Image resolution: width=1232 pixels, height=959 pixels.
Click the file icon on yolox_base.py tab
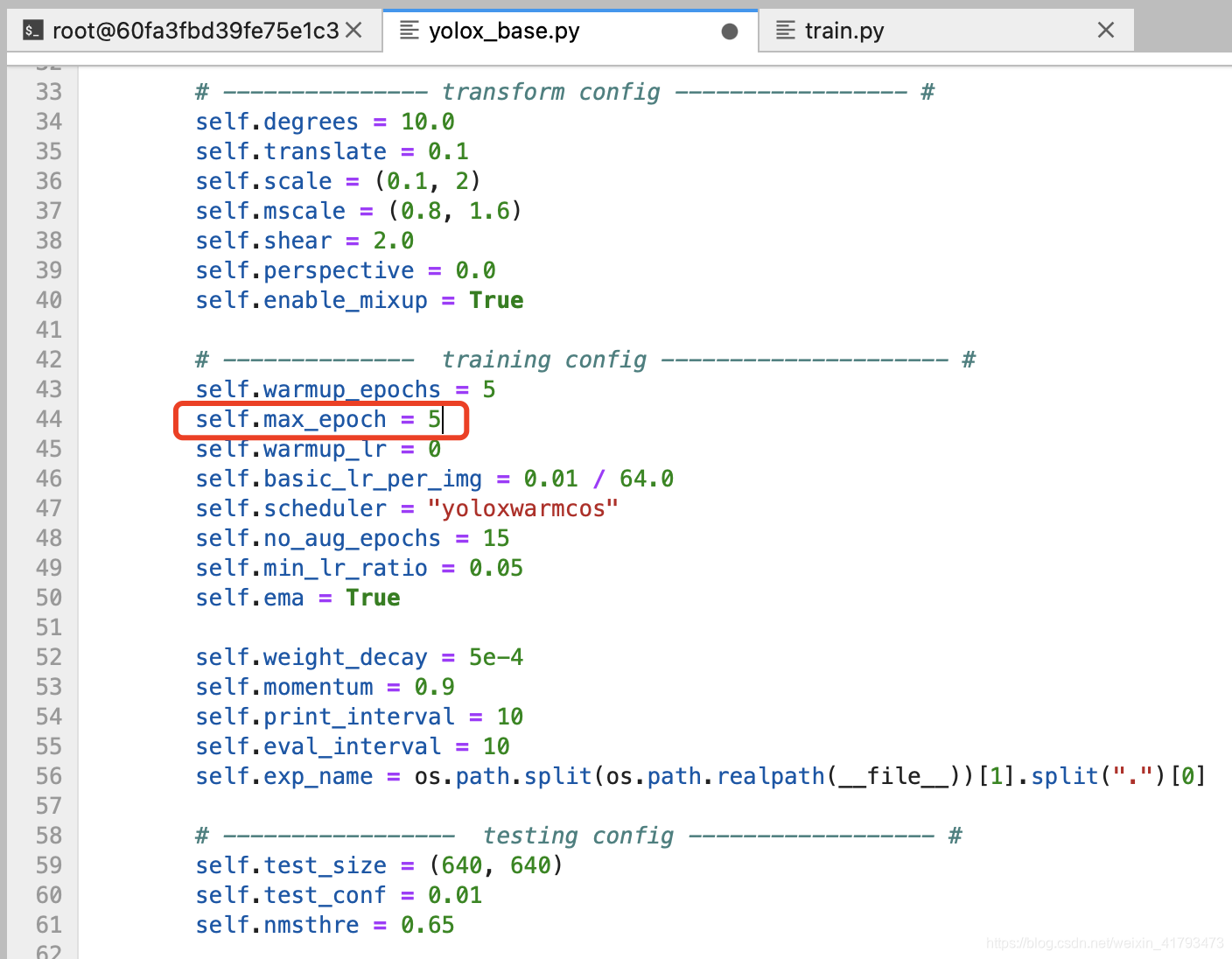(409, 31)
